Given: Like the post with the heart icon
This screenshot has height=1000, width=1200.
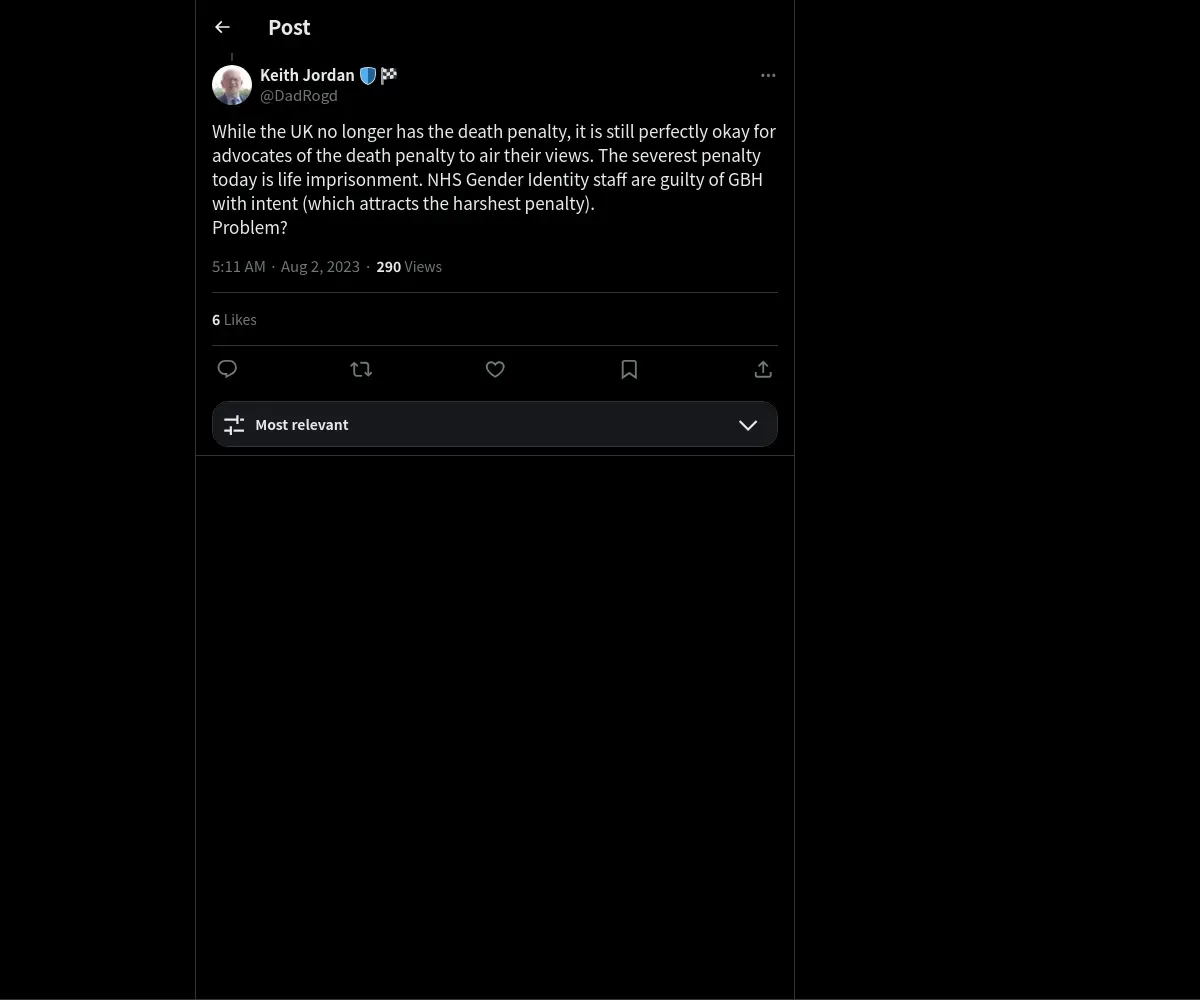Looking at the screenshot, I should pos(495,369).
